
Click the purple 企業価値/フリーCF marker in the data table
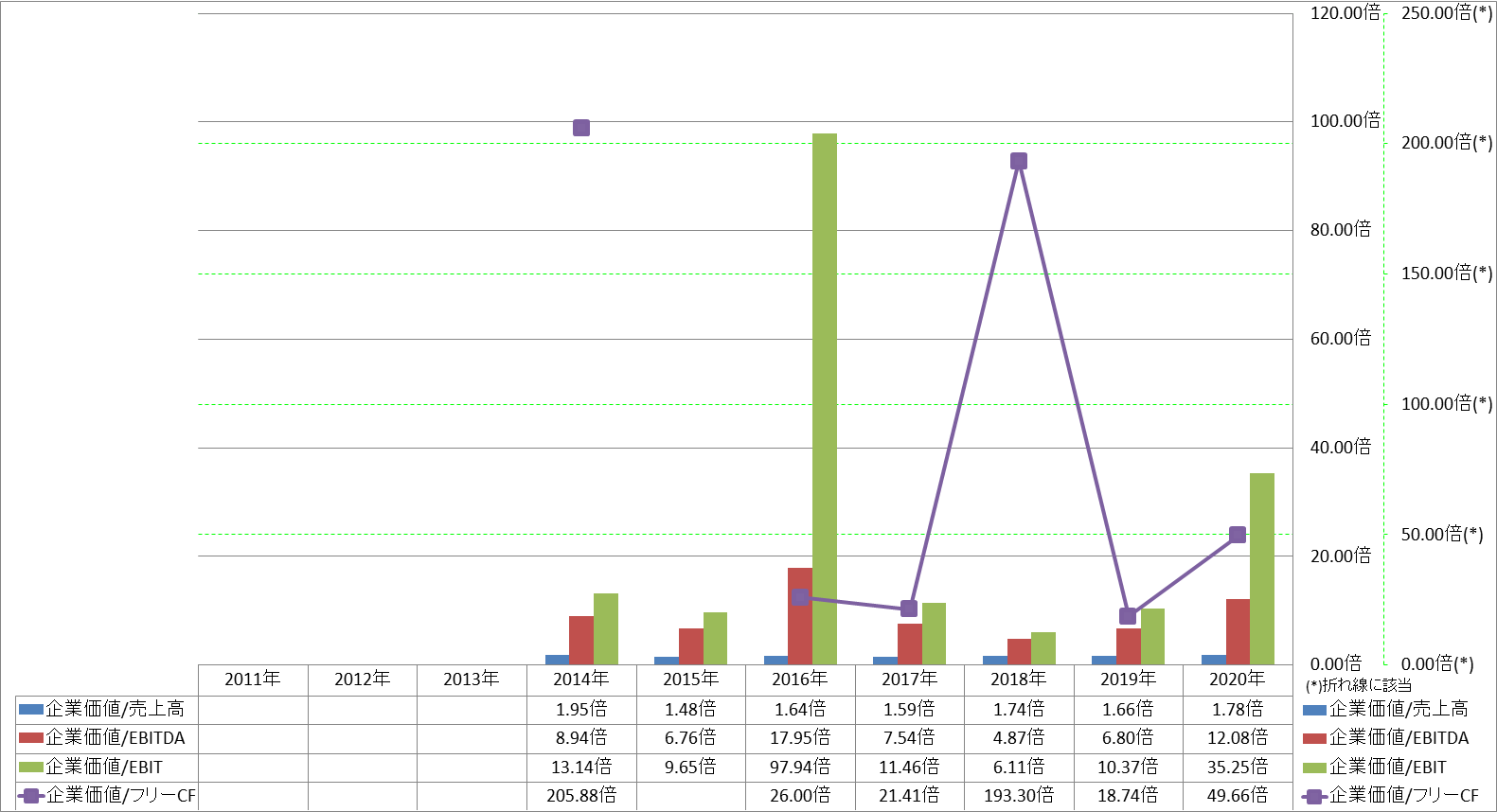coord(31,796)
